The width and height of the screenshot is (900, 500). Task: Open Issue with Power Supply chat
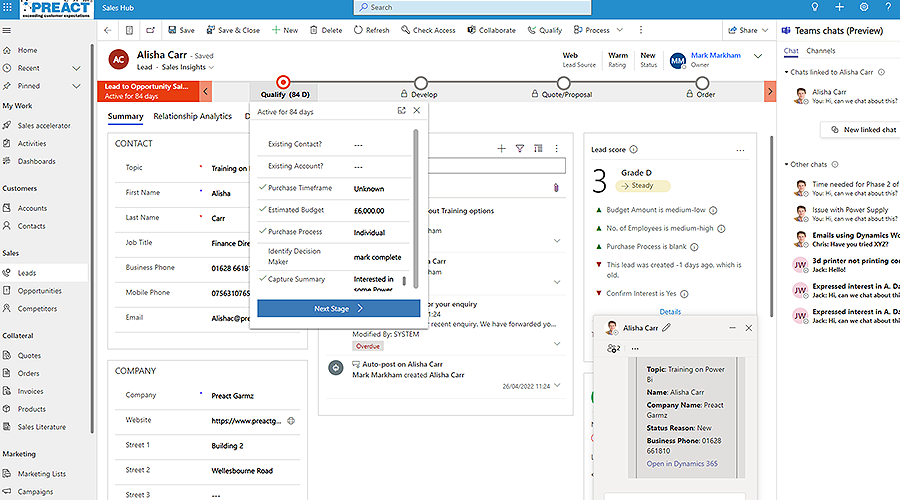(x=845, y=214)
